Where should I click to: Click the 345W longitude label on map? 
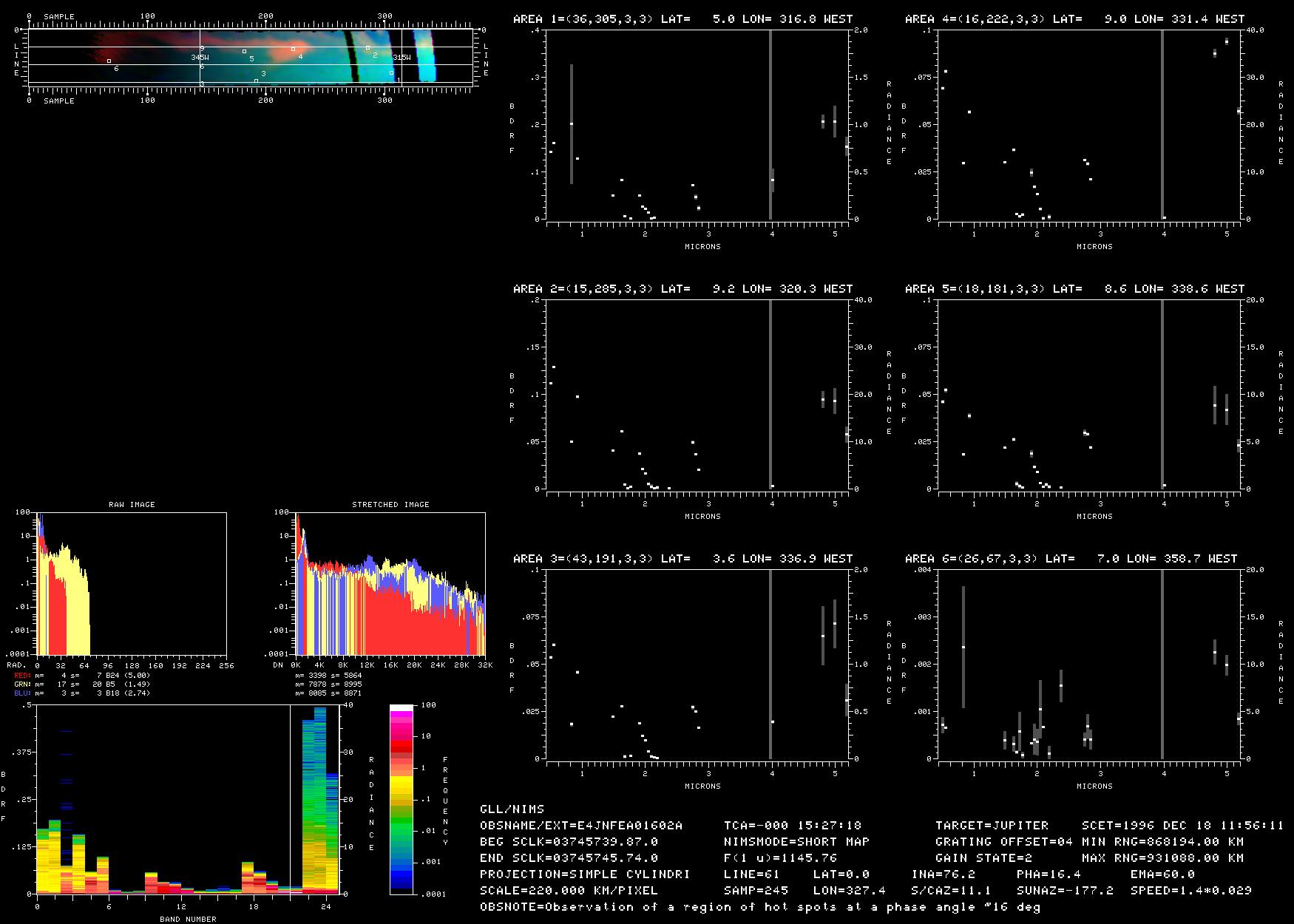point(200,58)
